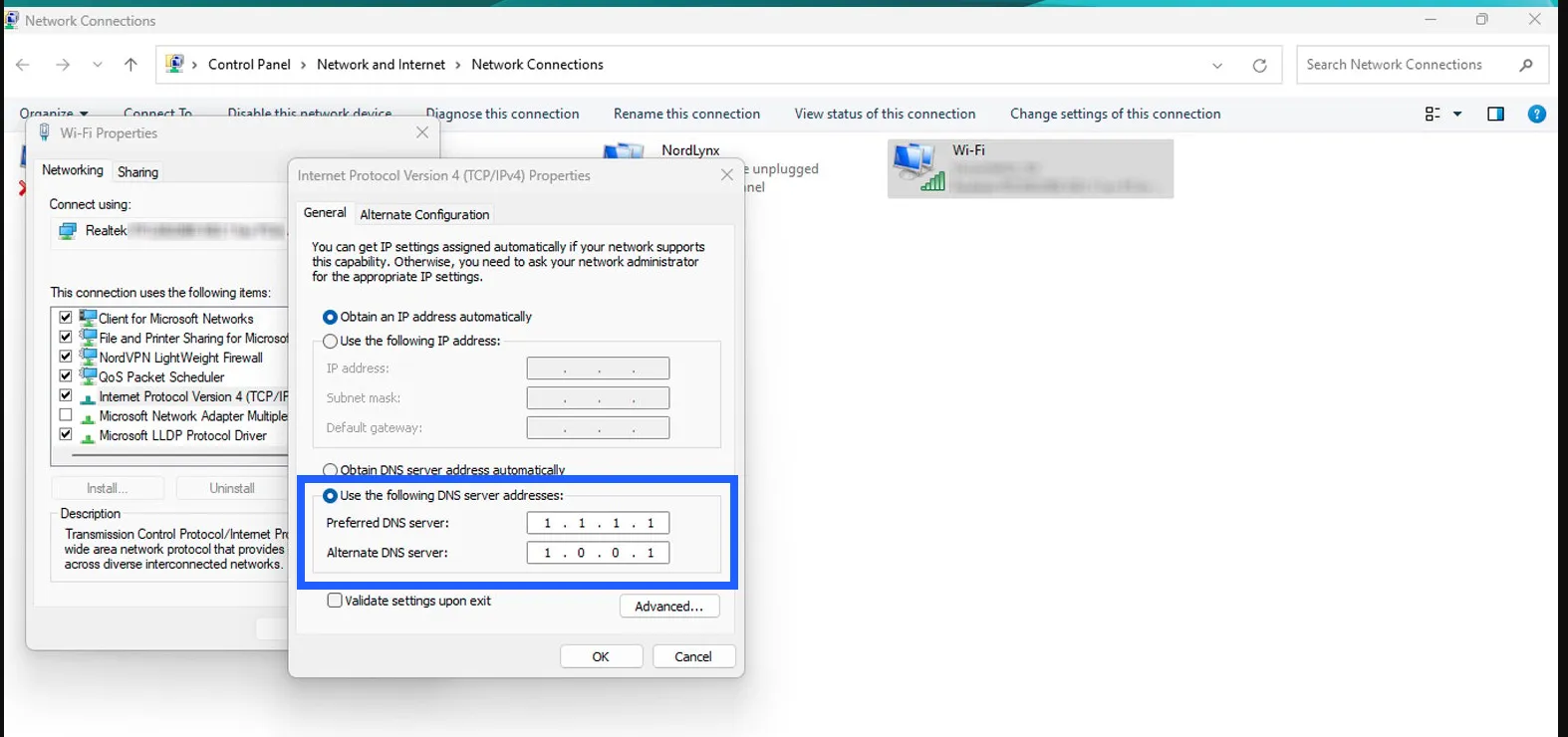Click Preferred DNS server field
Image resolution: width=1568 pixels, height=737 pixels.
coord(598,523)
